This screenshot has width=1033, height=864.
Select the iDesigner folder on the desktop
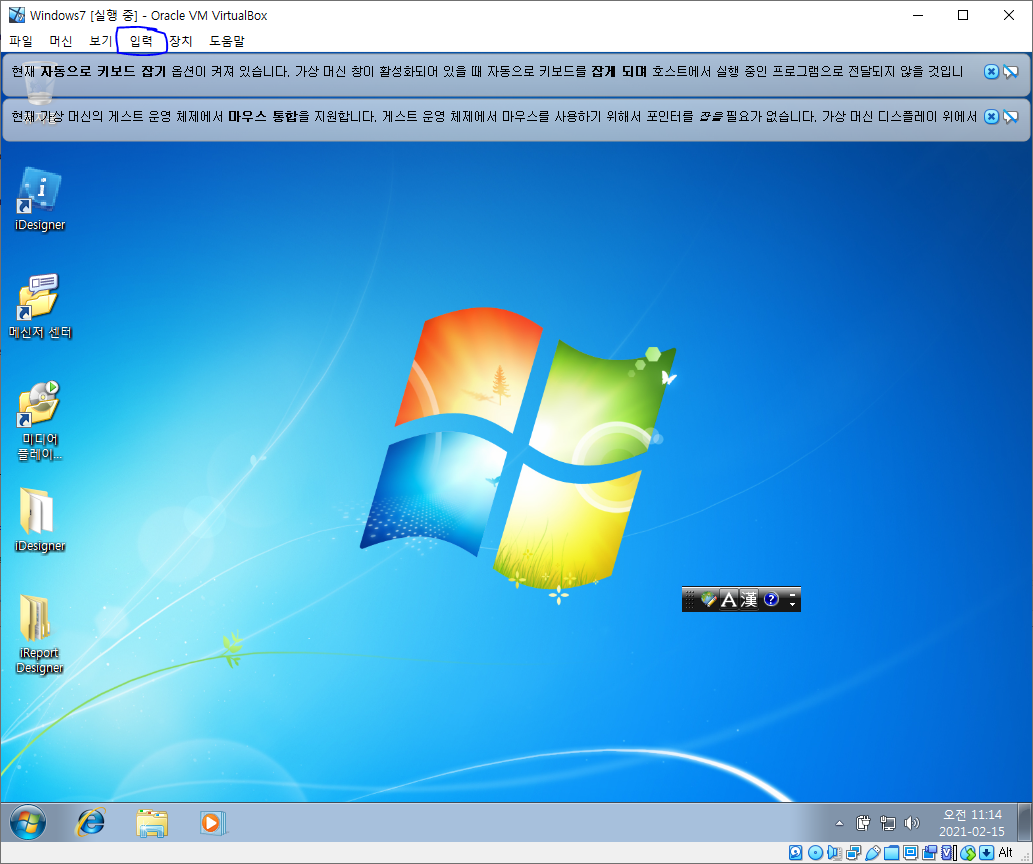tap(40, 520)
